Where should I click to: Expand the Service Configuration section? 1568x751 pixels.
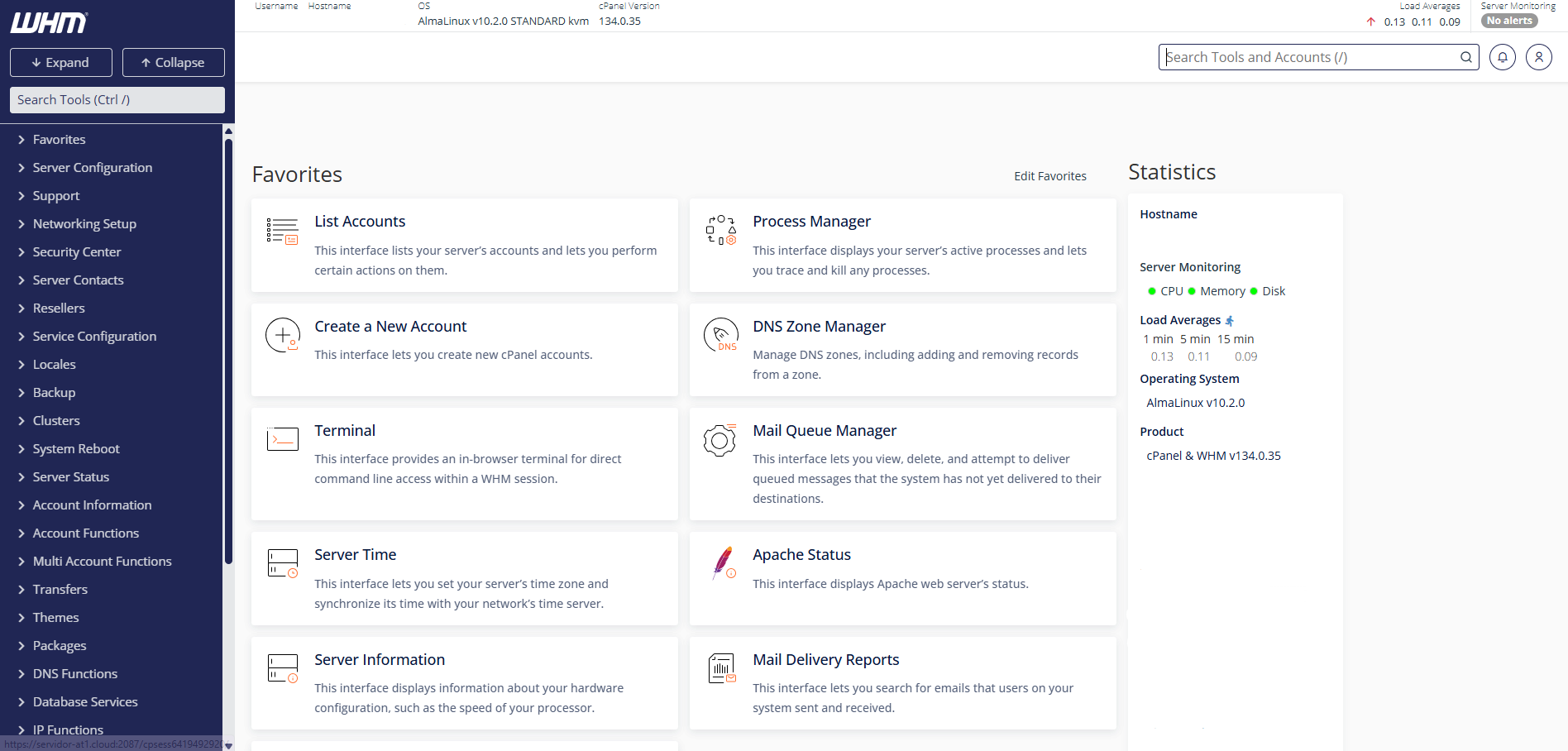coord(112,337)
